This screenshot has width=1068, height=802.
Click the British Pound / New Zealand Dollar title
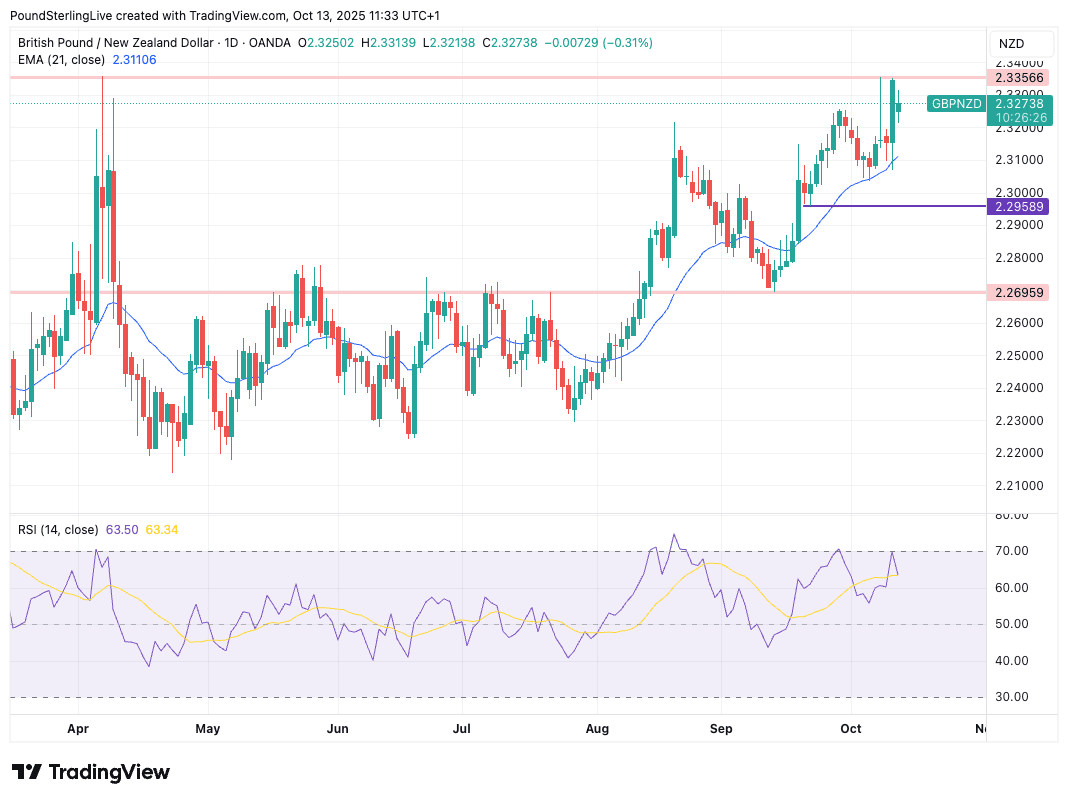115,43
